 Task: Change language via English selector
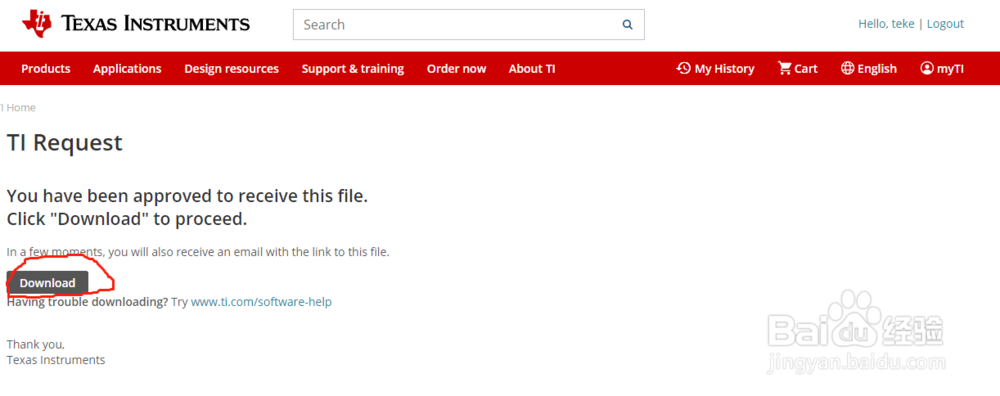click(x=869, y=68)
